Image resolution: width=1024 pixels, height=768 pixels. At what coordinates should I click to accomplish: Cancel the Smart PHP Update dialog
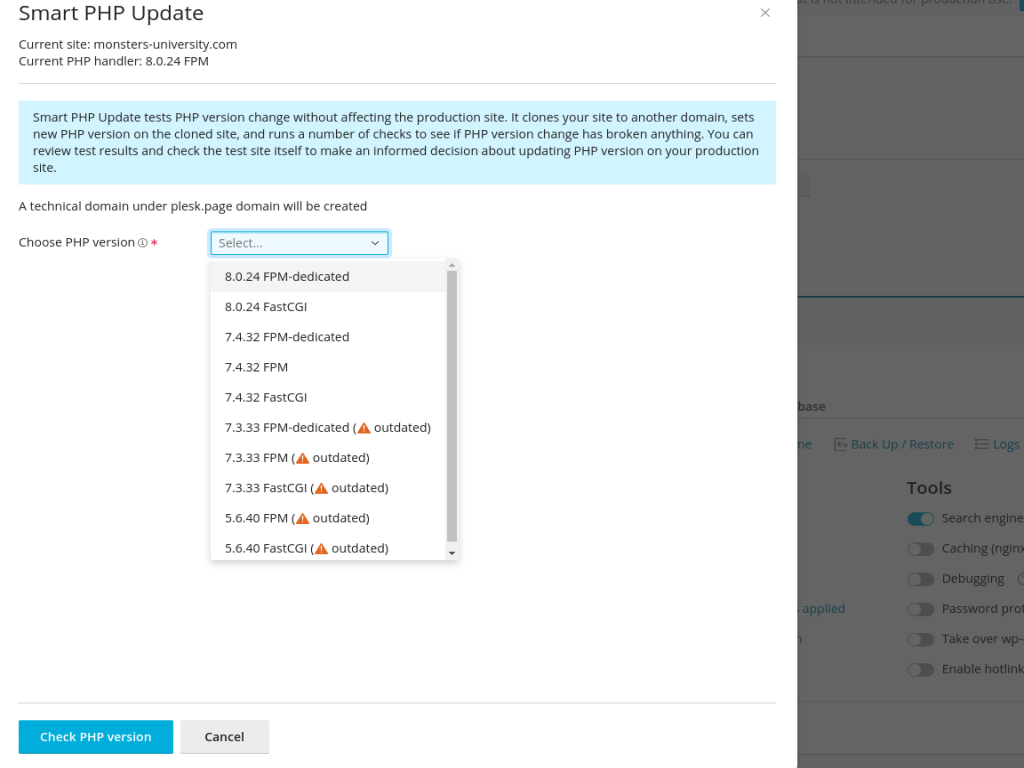(x=224, y=737)
